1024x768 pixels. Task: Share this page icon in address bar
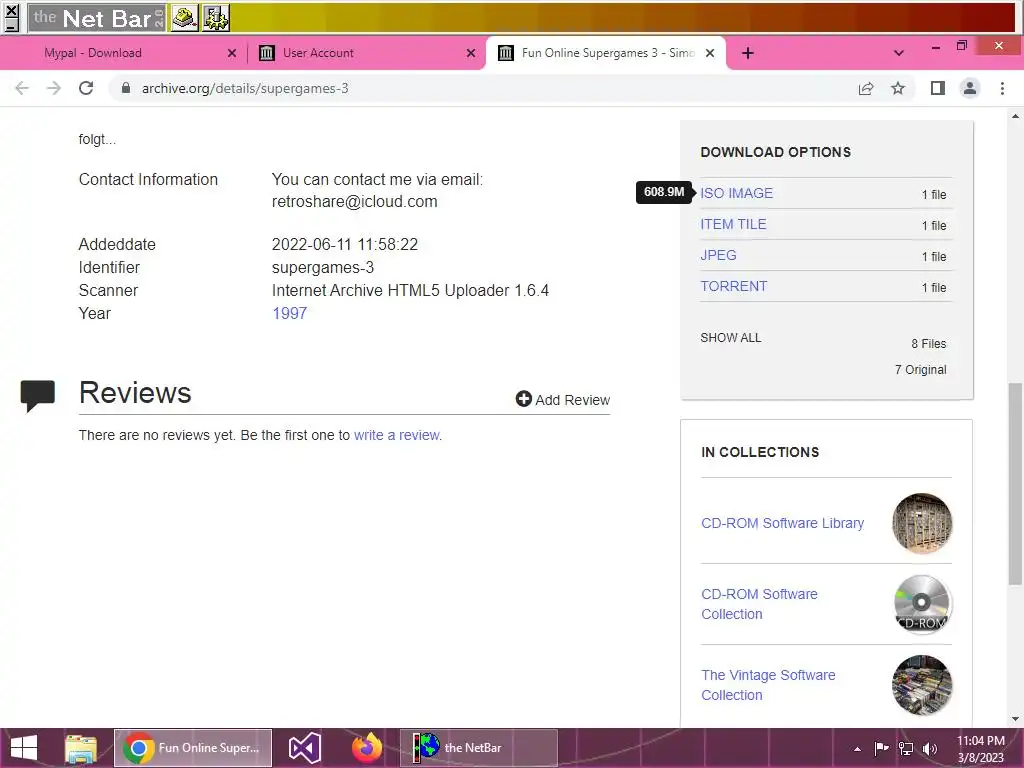[866, 88]
